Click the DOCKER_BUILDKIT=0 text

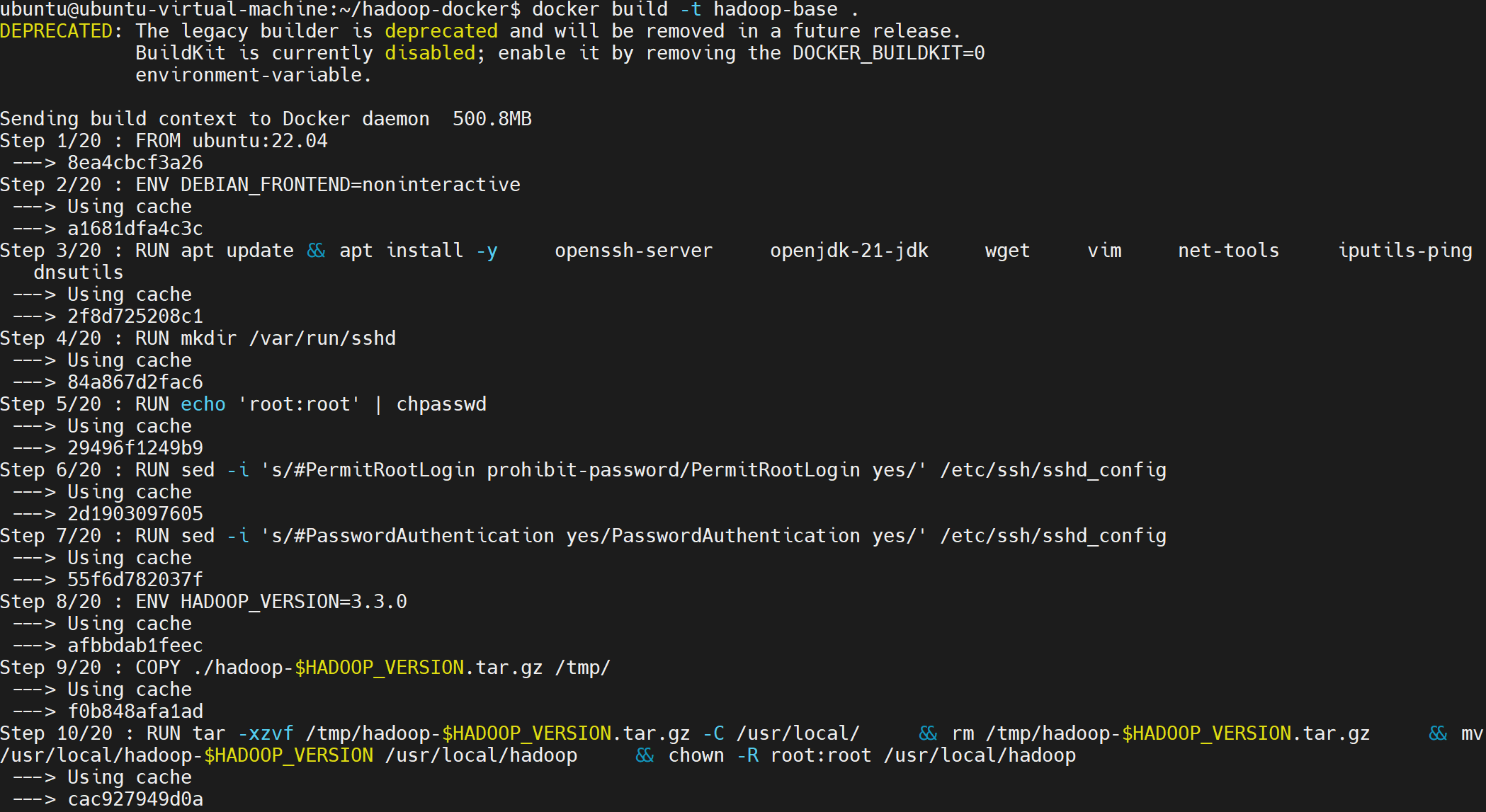888,53
